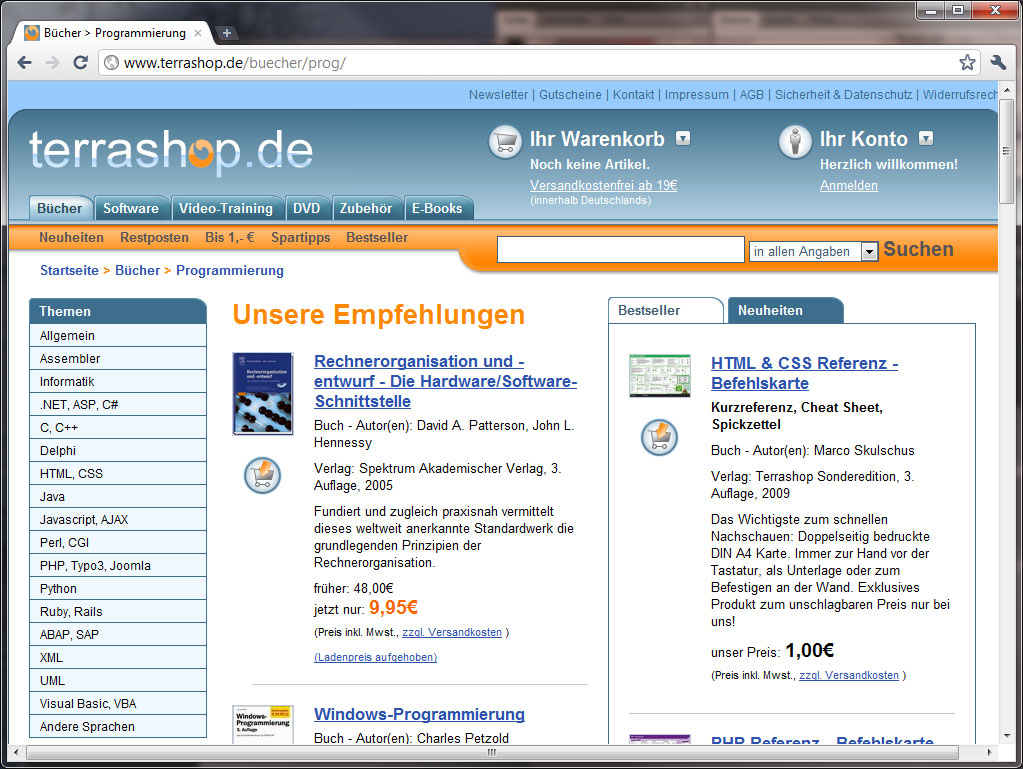Click the Rechnerorganisation book cover thumbnail
The image size is (1023, 769).
(262, 393)
